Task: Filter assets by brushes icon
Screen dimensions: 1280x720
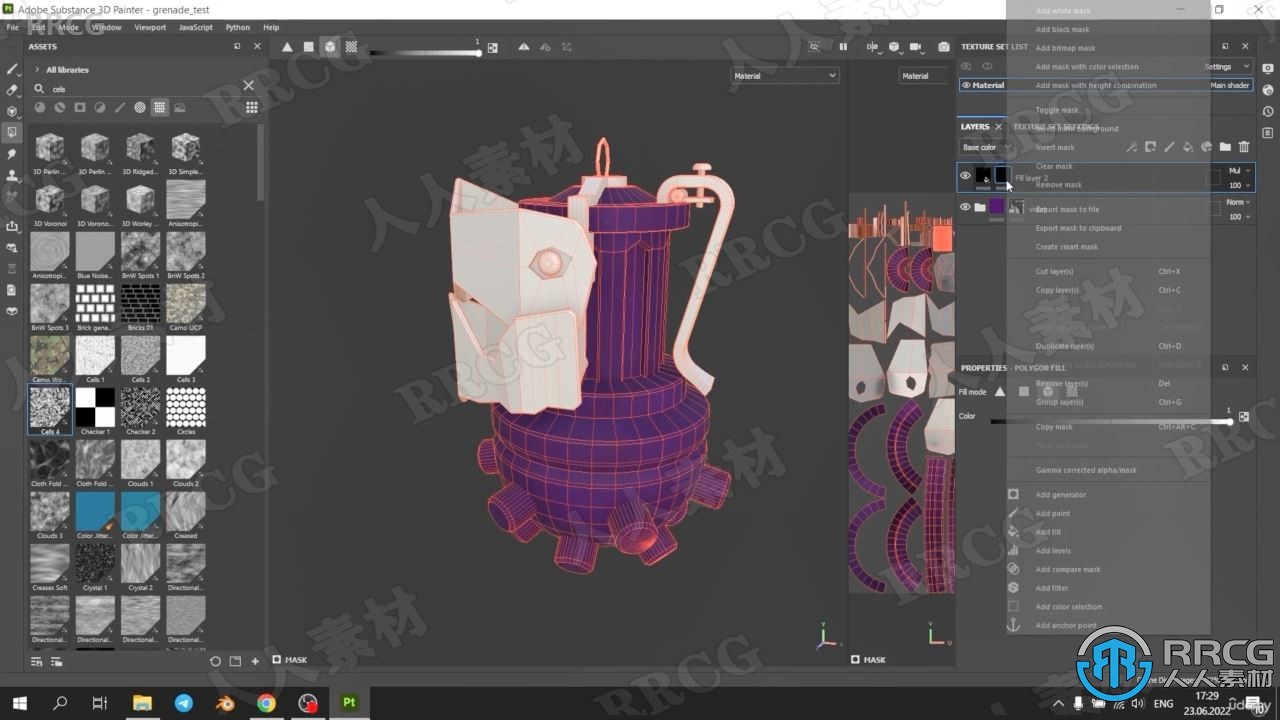Action: (x=120, y=108)
